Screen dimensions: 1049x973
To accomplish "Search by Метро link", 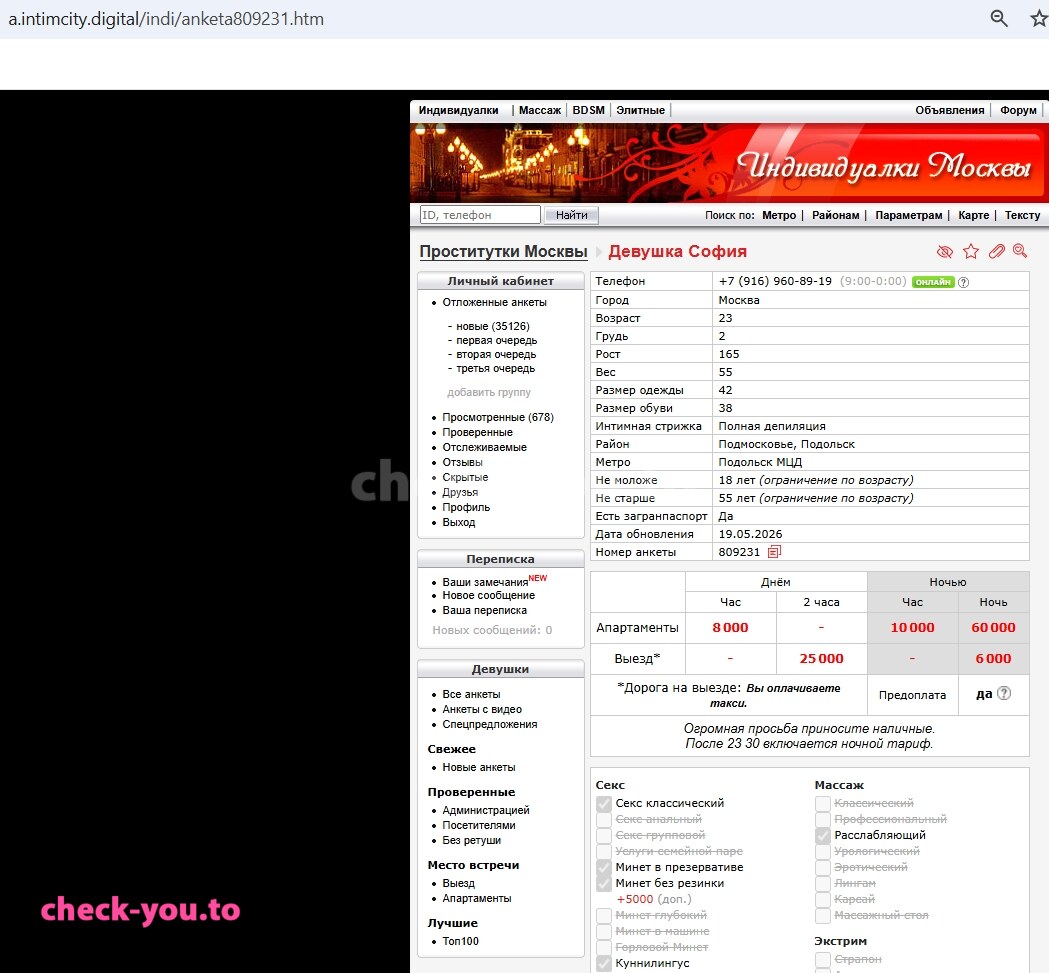I will (x=779, y=215).
